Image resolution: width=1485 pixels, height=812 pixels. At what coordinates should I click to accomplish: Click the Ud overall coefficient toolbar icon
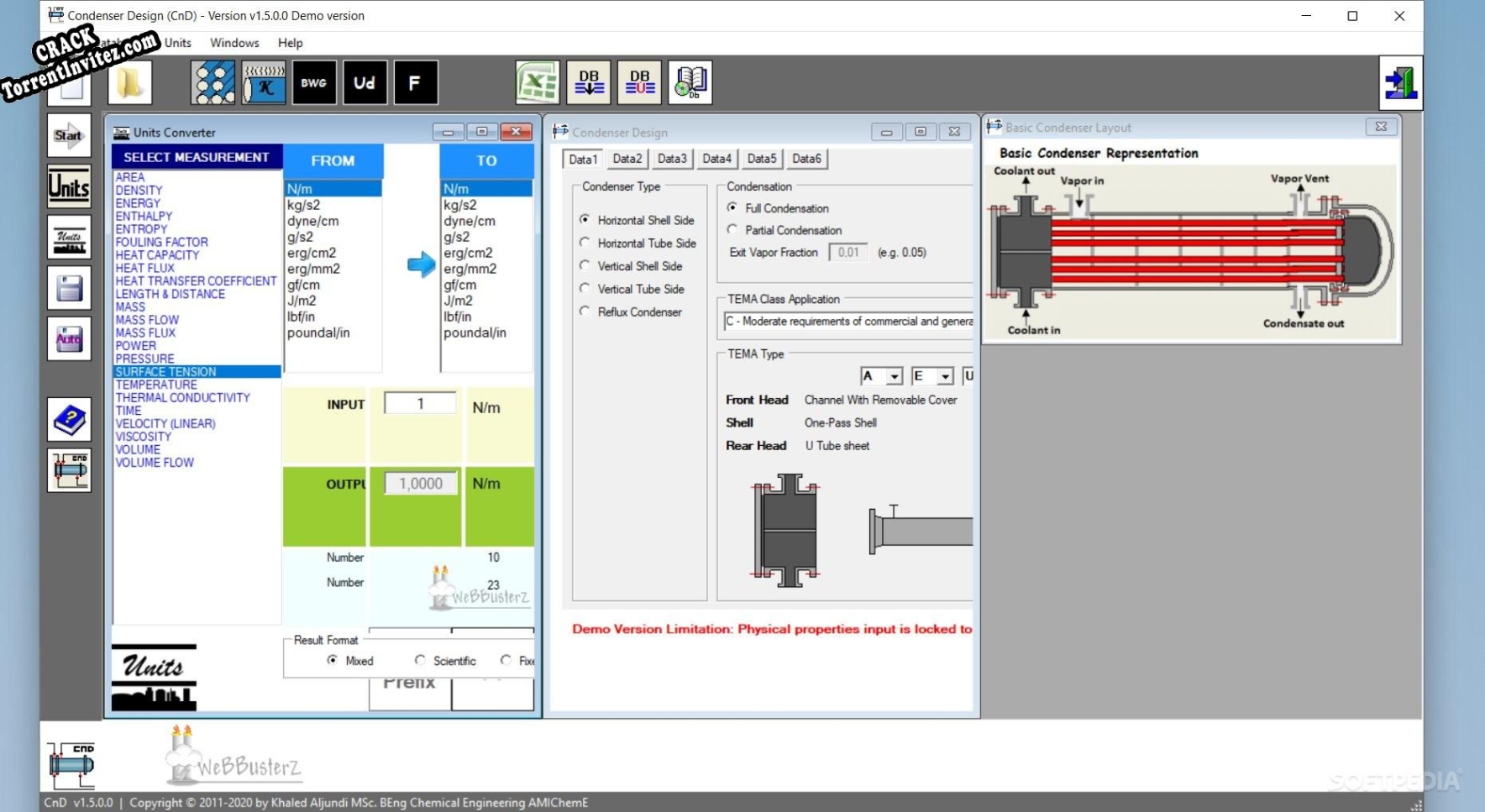pyautogui.click(x=365, y=82)
